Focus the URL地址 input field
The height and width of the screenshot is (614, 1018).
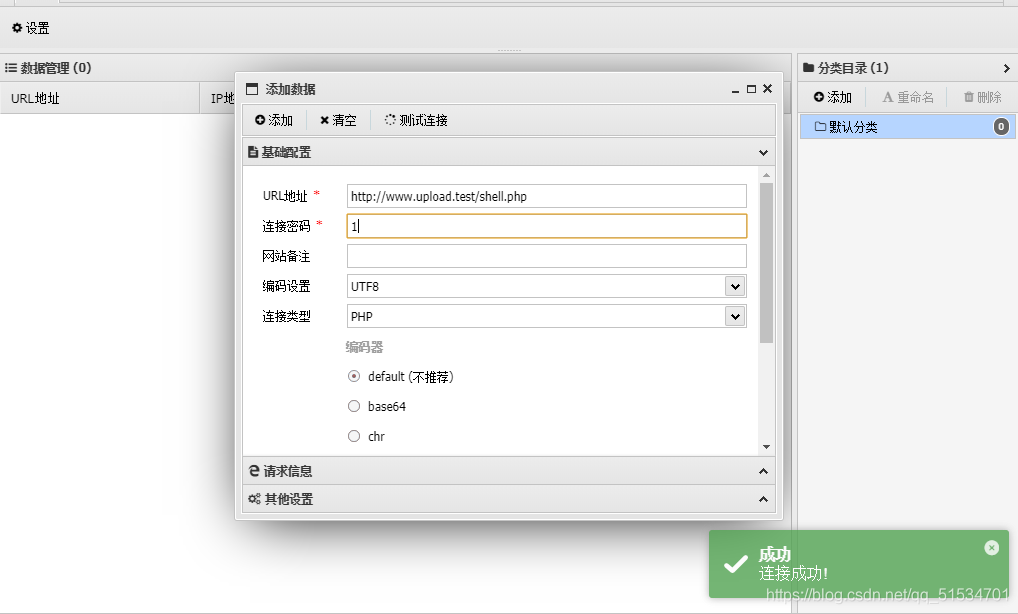[547, 196]
